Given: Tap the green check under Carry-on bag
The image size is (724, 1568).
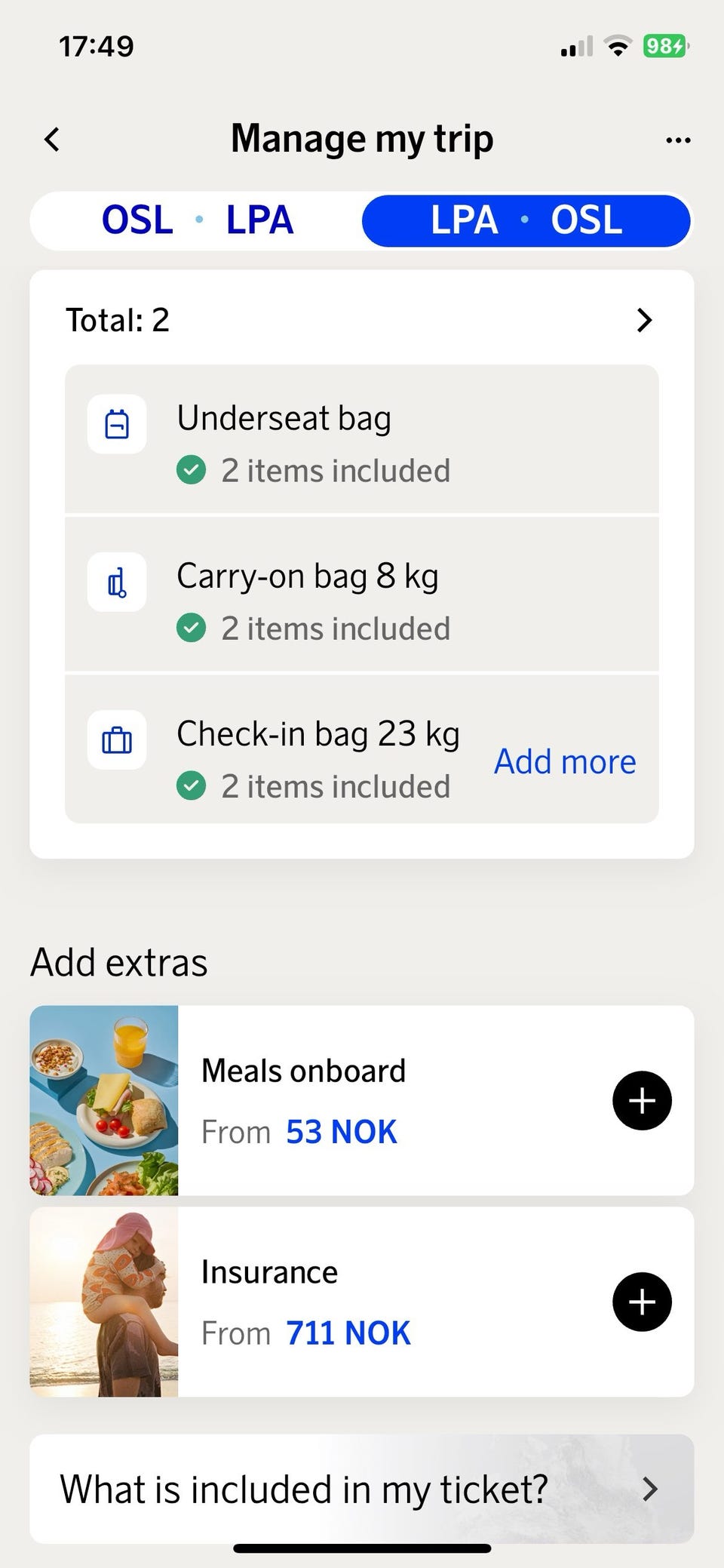Looking at the screenshot, I should 192,629.
